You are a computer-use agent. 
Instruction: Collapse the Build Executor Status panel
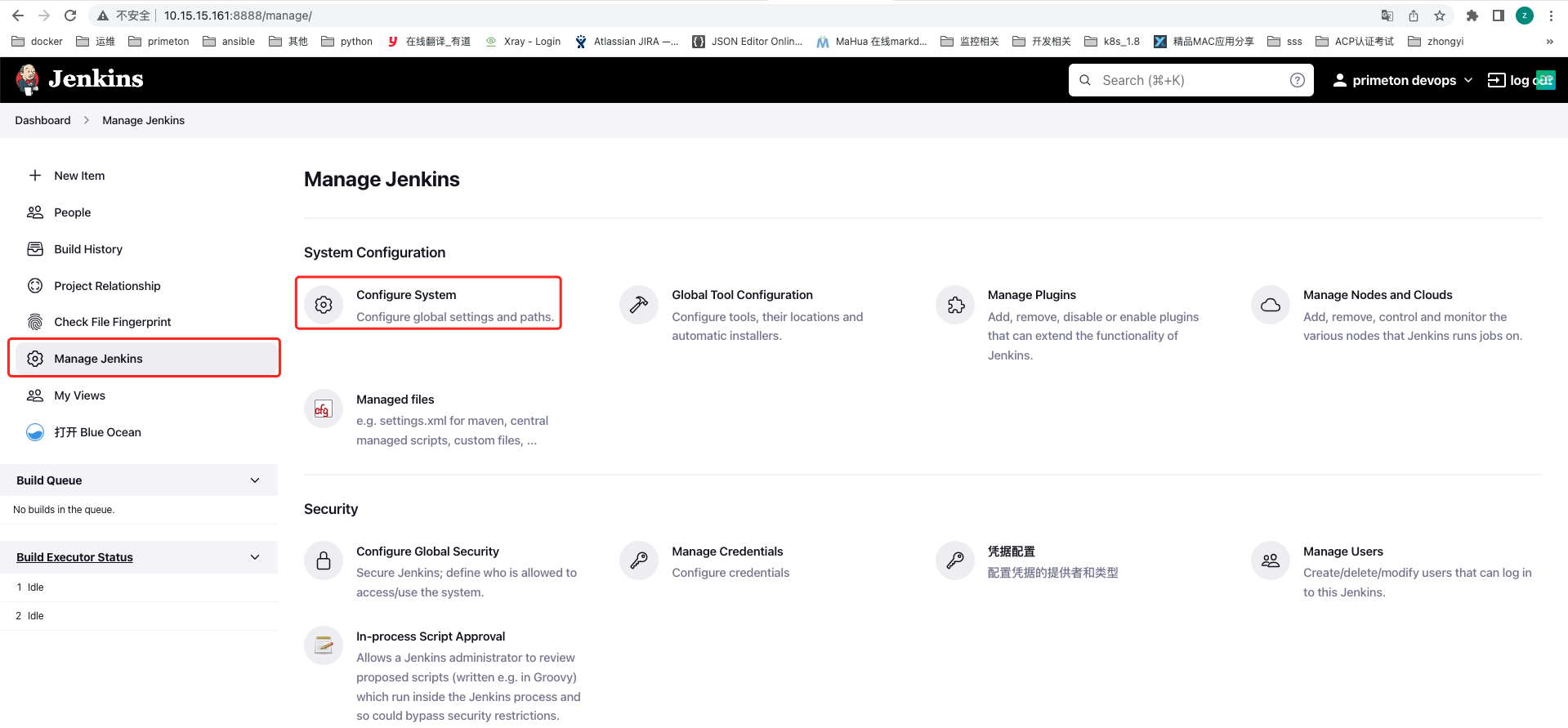[x=255, y=557]
